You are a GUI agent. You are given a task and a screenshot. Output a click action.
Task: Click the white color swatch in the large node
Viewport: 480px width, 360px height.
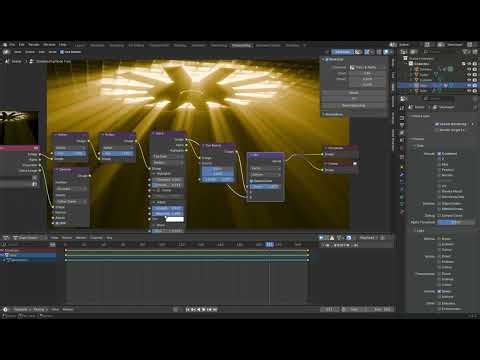pos(175,219)
